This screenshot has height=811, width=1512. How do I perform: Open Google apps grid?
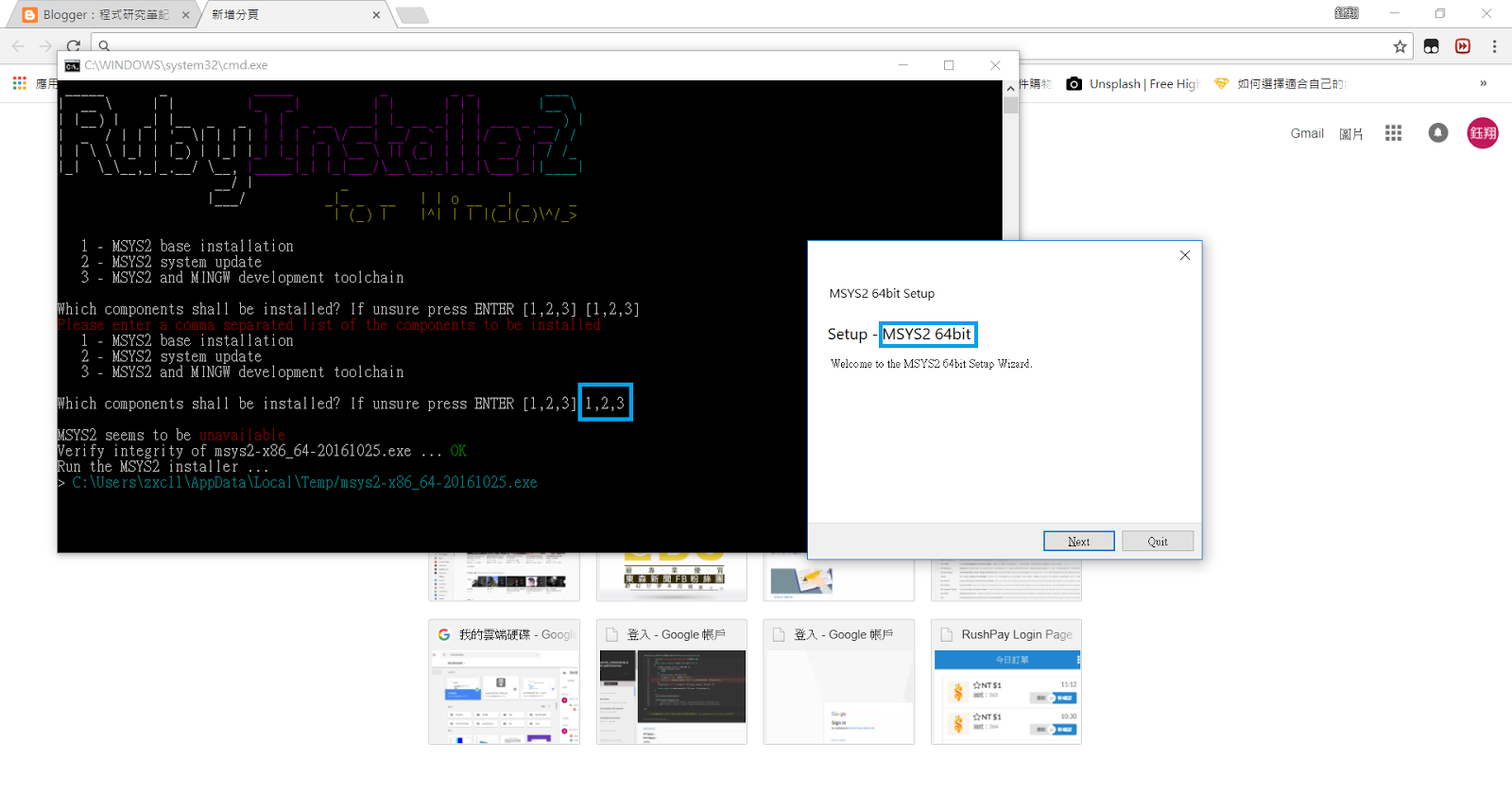click(1393, 133)
